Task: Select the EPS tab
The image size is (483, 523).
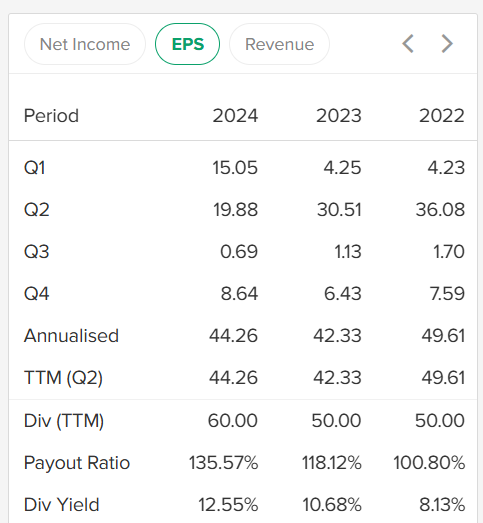Action: (x=187, y=44)
